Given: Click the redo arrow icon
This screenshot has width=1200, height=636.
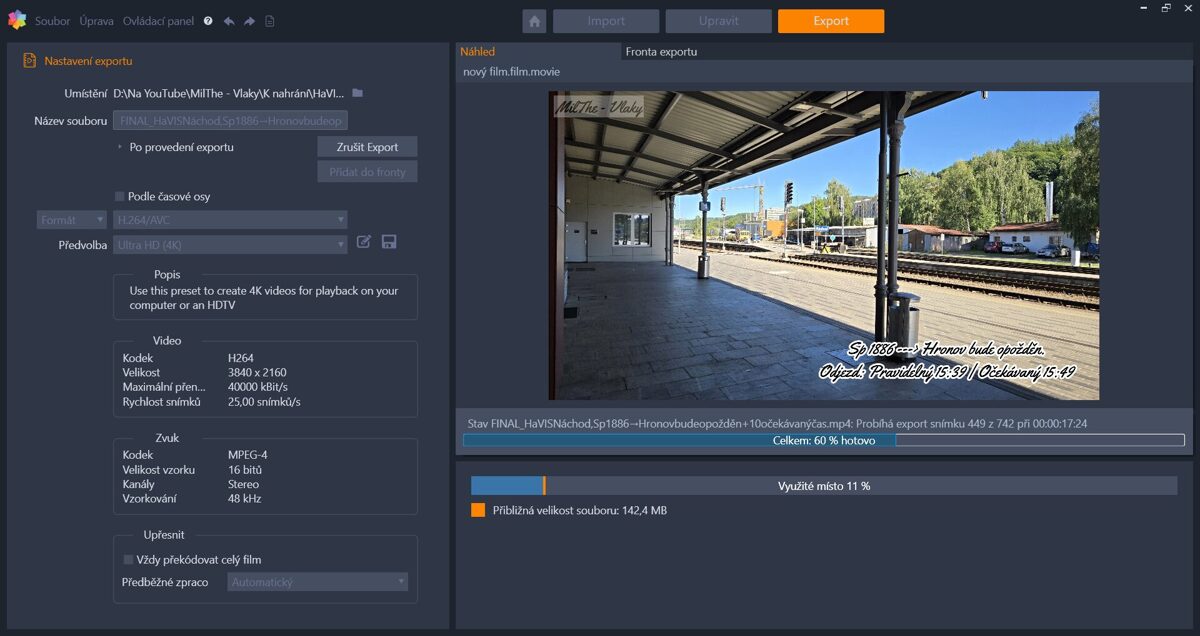Looking at the screenshot, I should pos(249,21).
